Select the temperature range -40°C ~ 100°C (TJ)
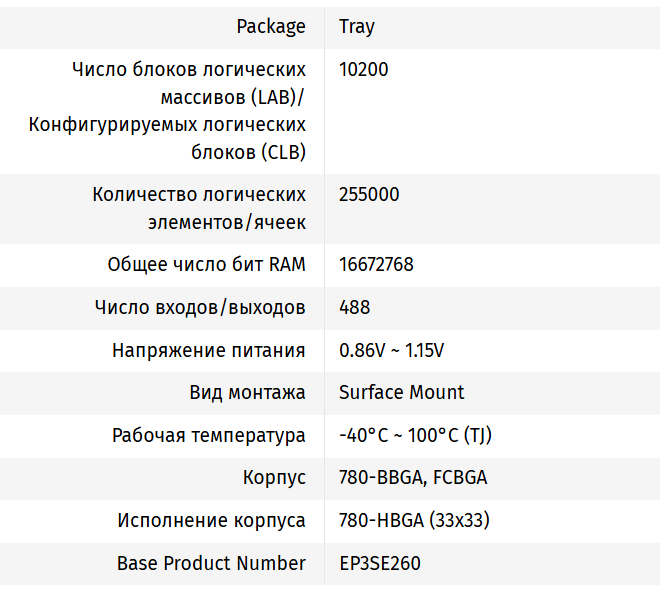The width and height of the screenshot is (660, 598). 415,436
